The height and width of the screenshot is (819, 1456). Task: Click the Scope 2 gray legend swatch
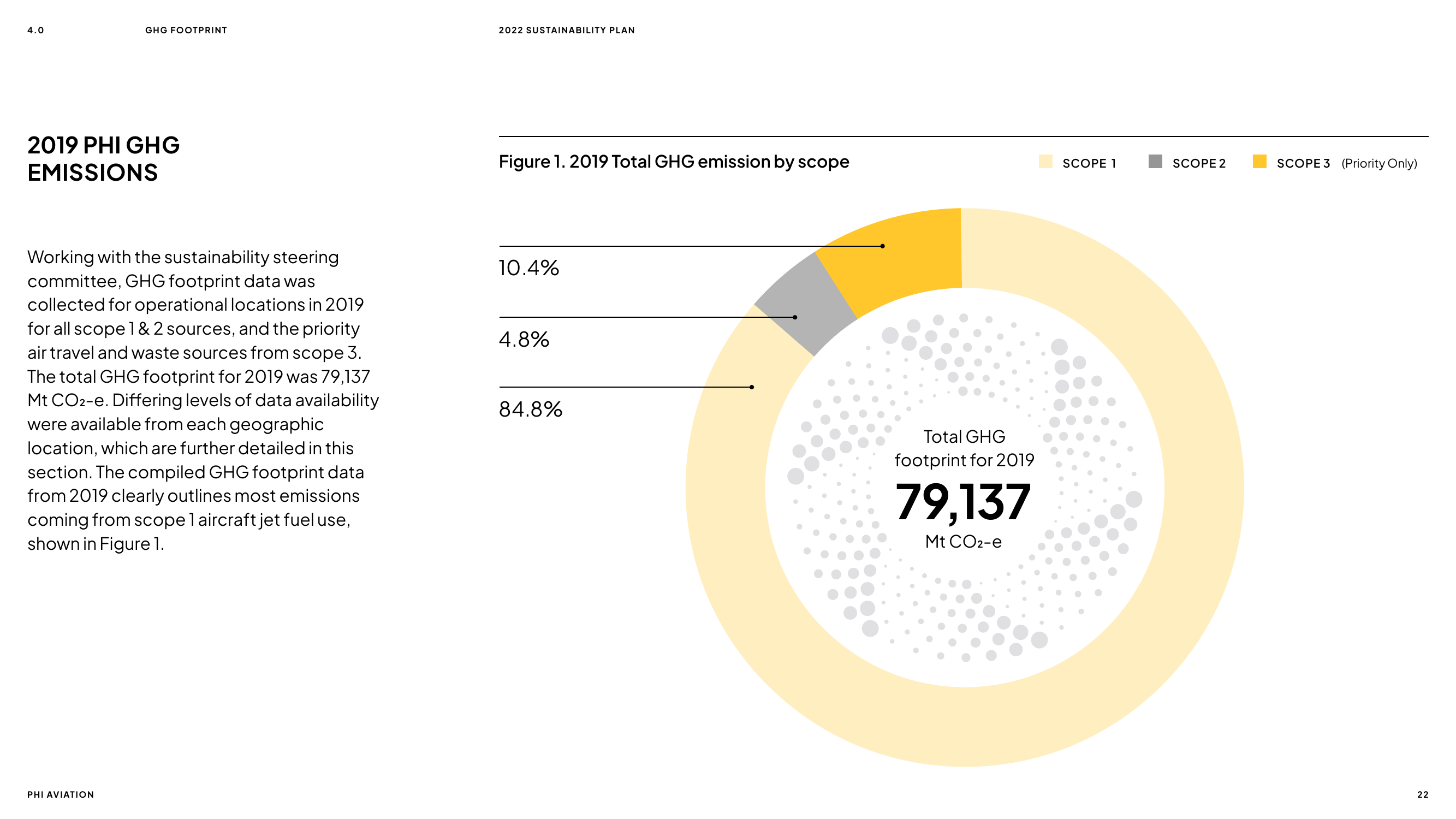click(1155, 162)
